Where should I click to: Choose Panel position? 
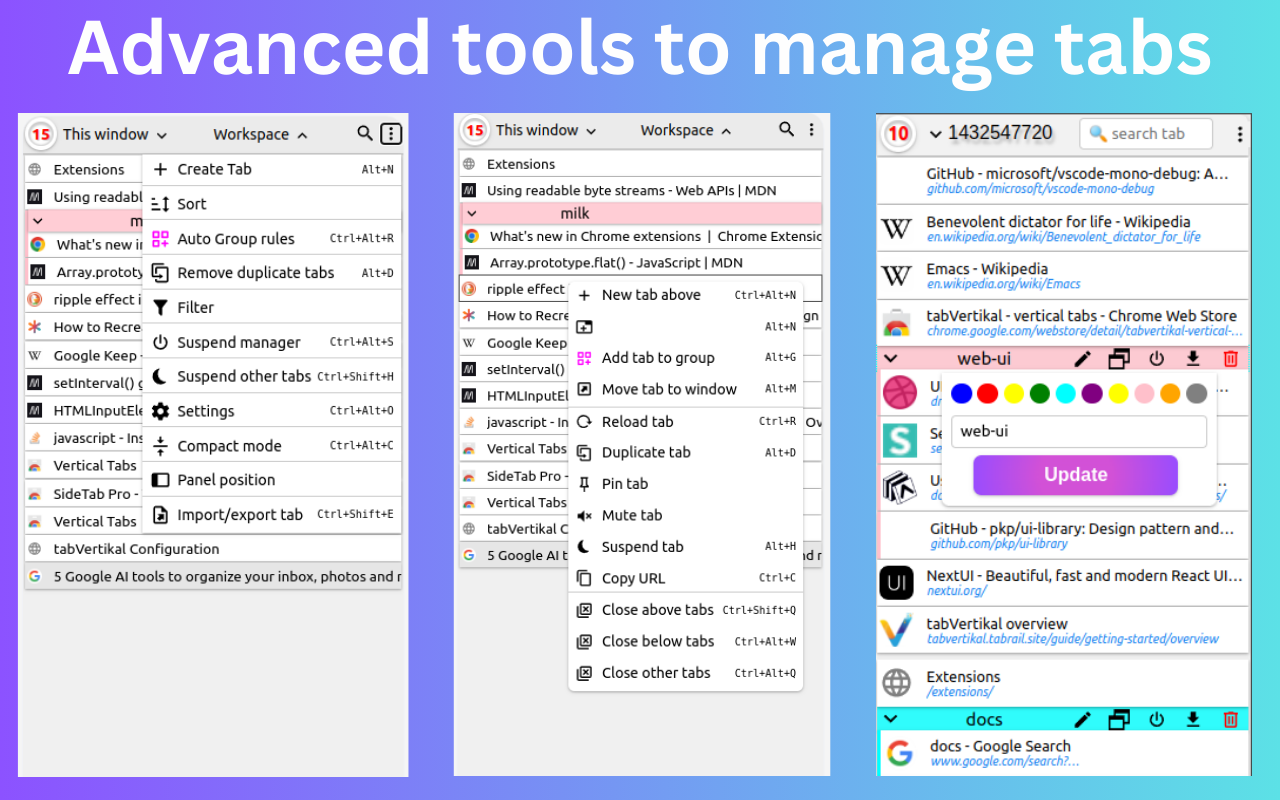pos(272,480)
